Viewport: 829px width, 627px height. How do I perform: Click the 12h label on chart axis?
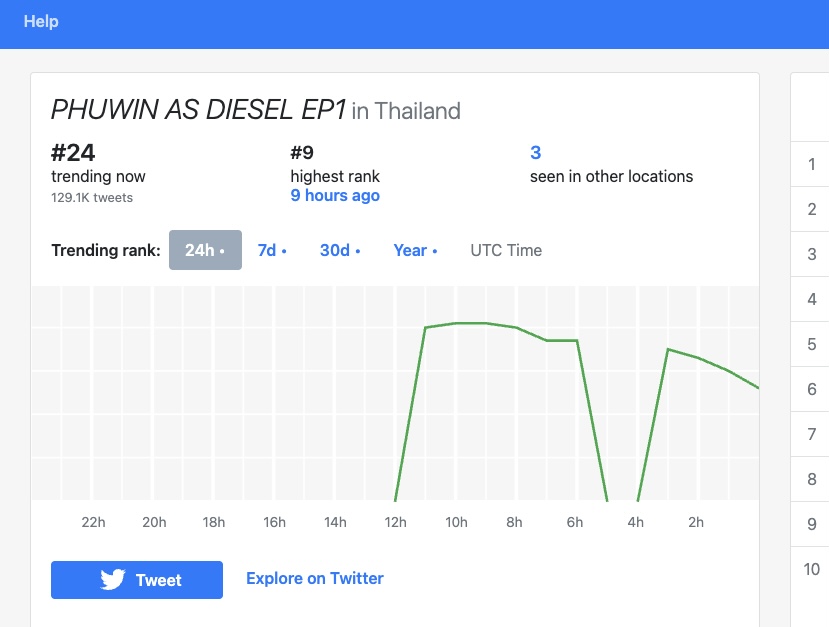[x=395, y=522]
